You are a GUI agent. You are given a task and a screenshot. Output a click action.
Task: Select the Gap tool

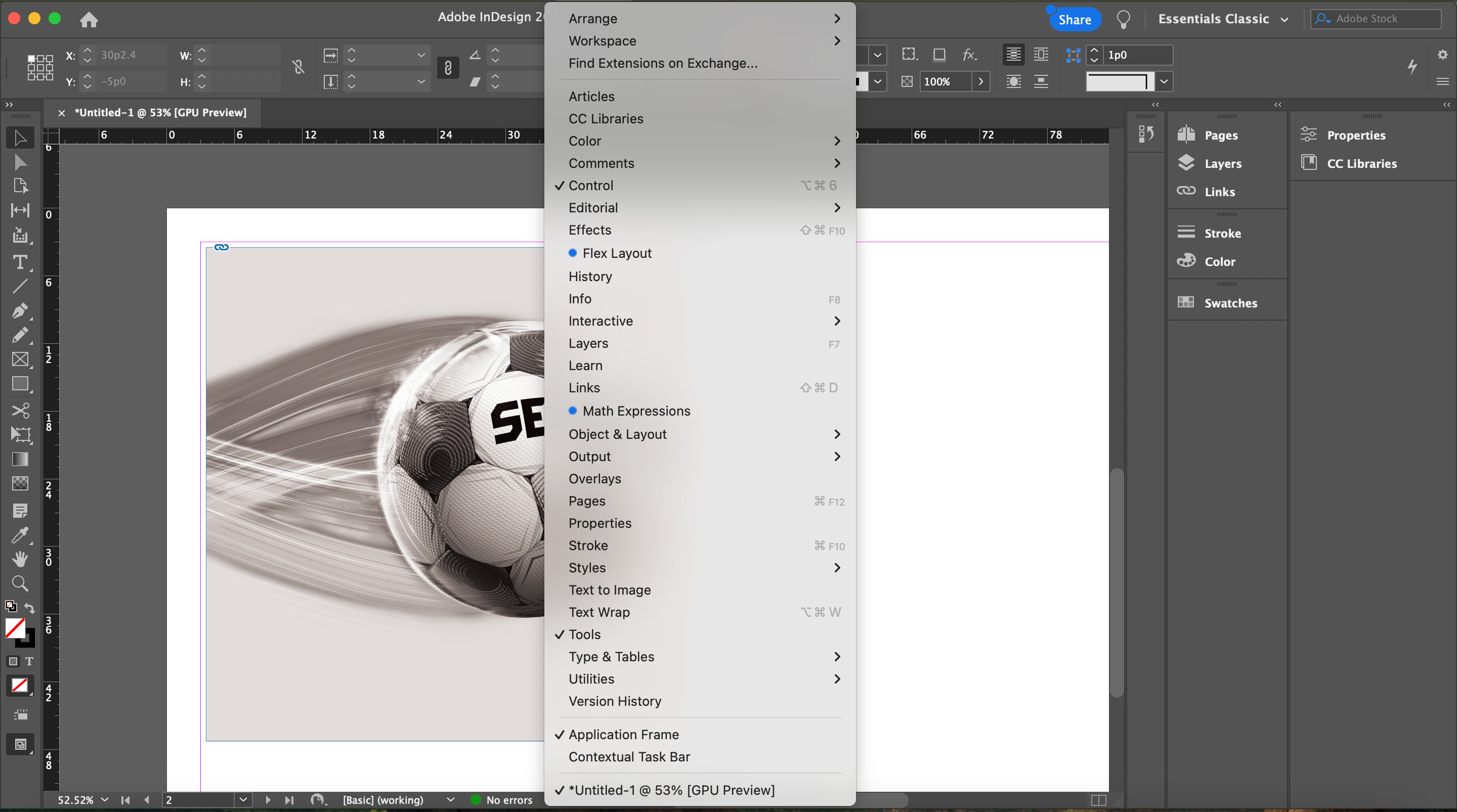tap(20, 210)
